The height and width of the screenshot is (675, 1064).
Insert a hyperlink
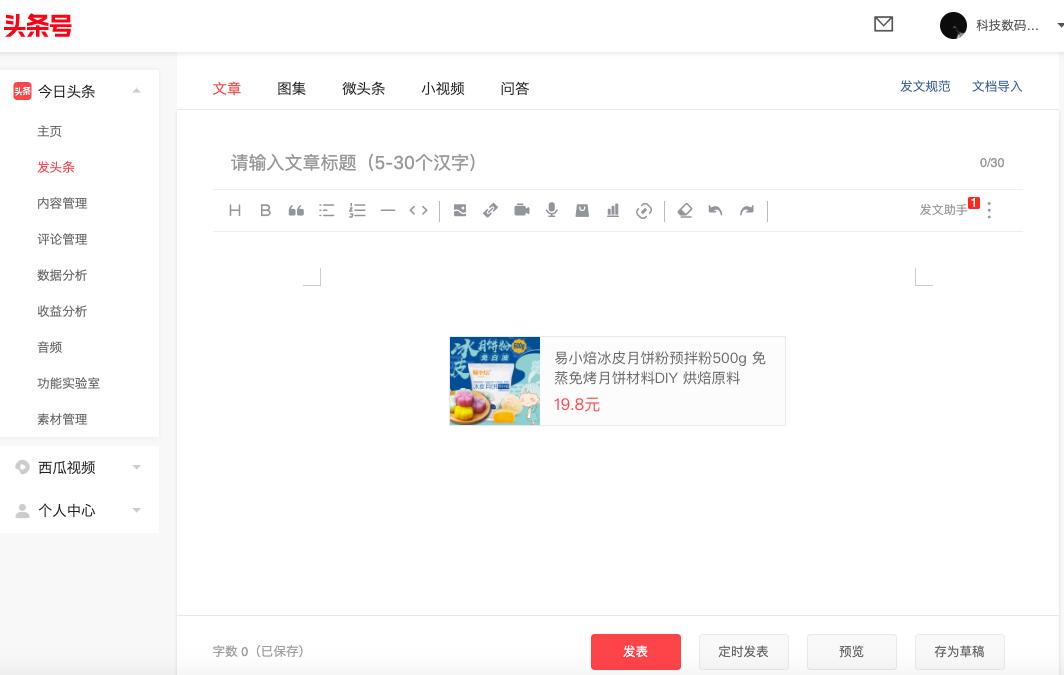(490, 210)
